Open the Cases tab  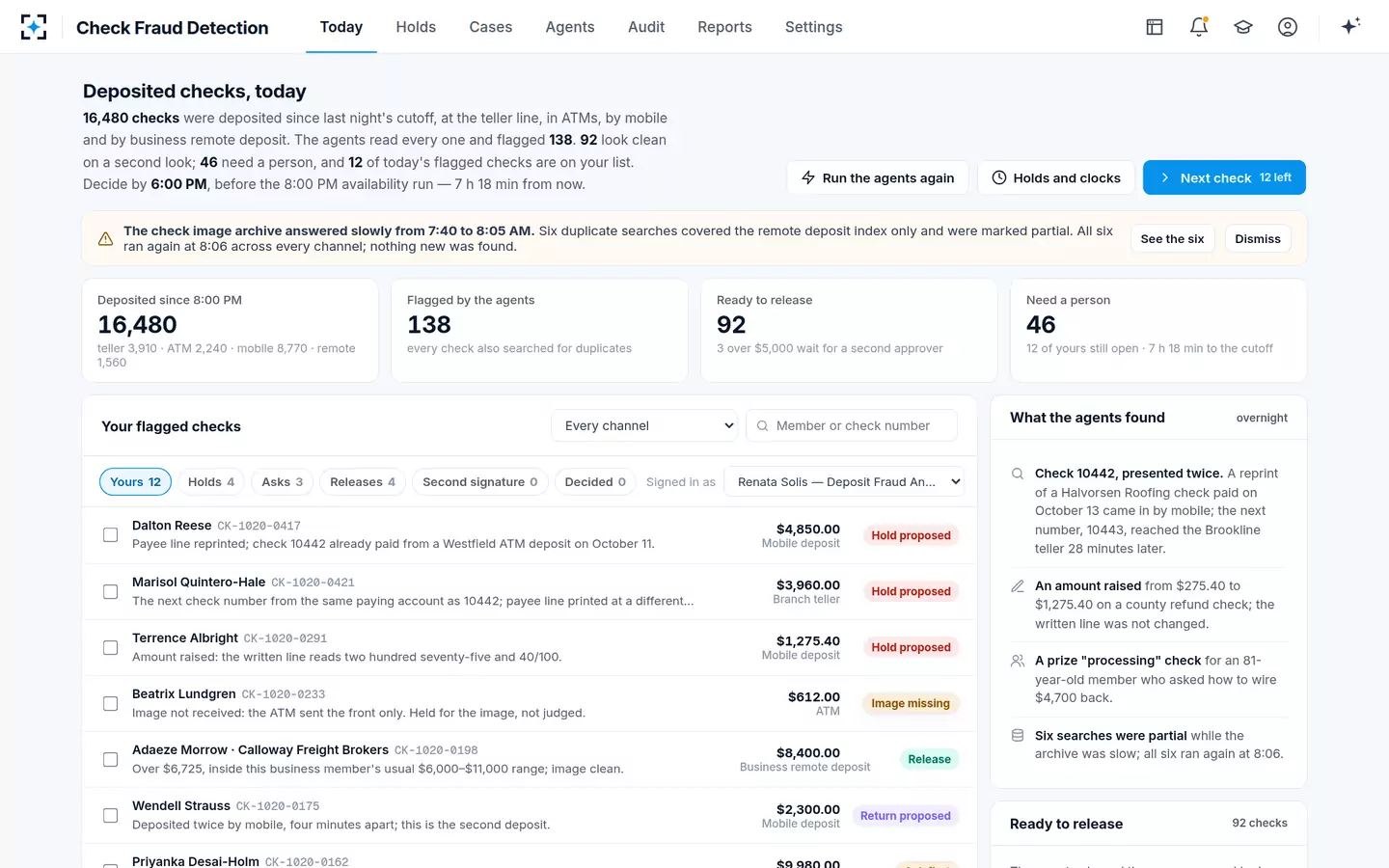[491, 27]
